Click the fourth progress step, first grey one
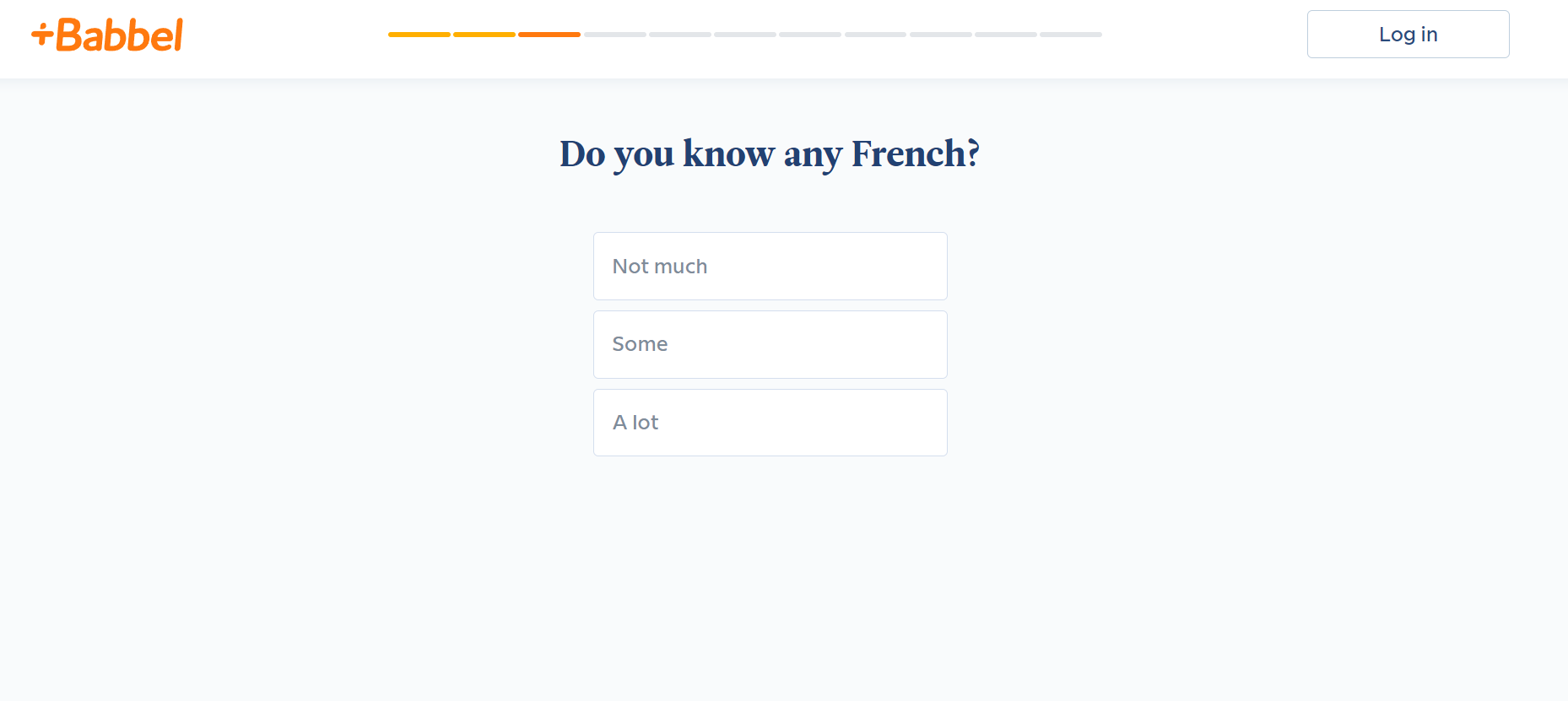This screenshot has width=1568, height=701. (x=614, y=35)
